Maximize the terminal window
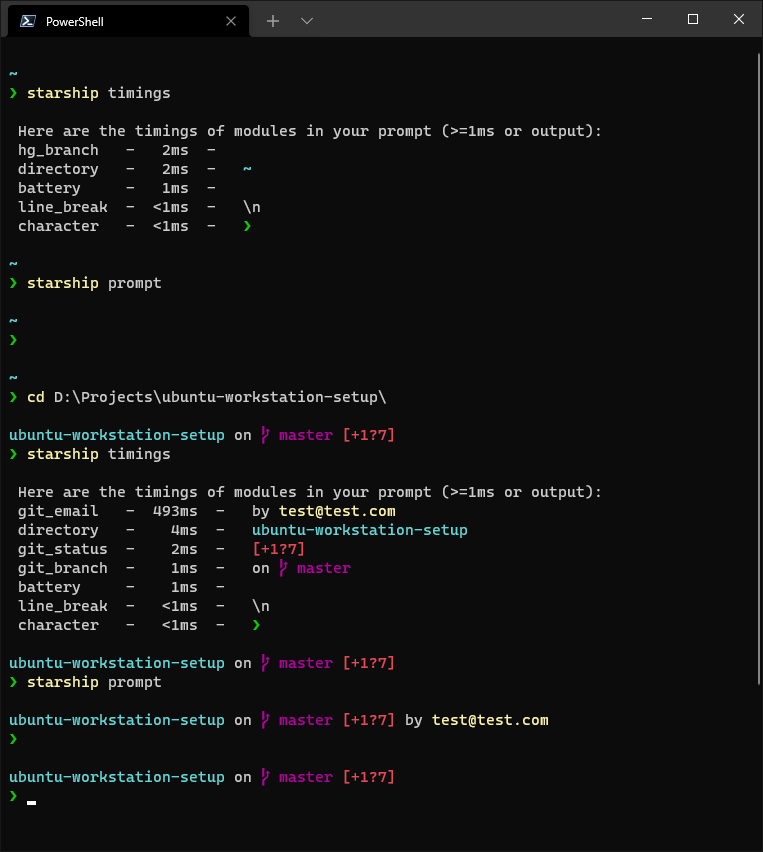 693,19
